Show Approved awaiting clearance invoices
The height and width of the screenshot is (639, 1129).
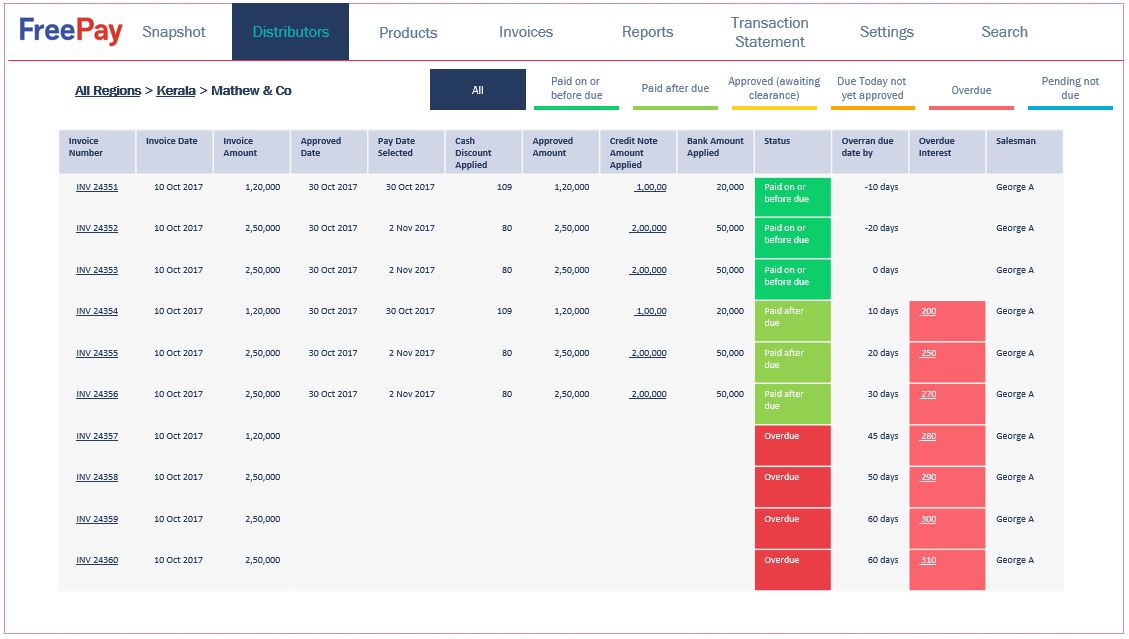click(774, 88)
